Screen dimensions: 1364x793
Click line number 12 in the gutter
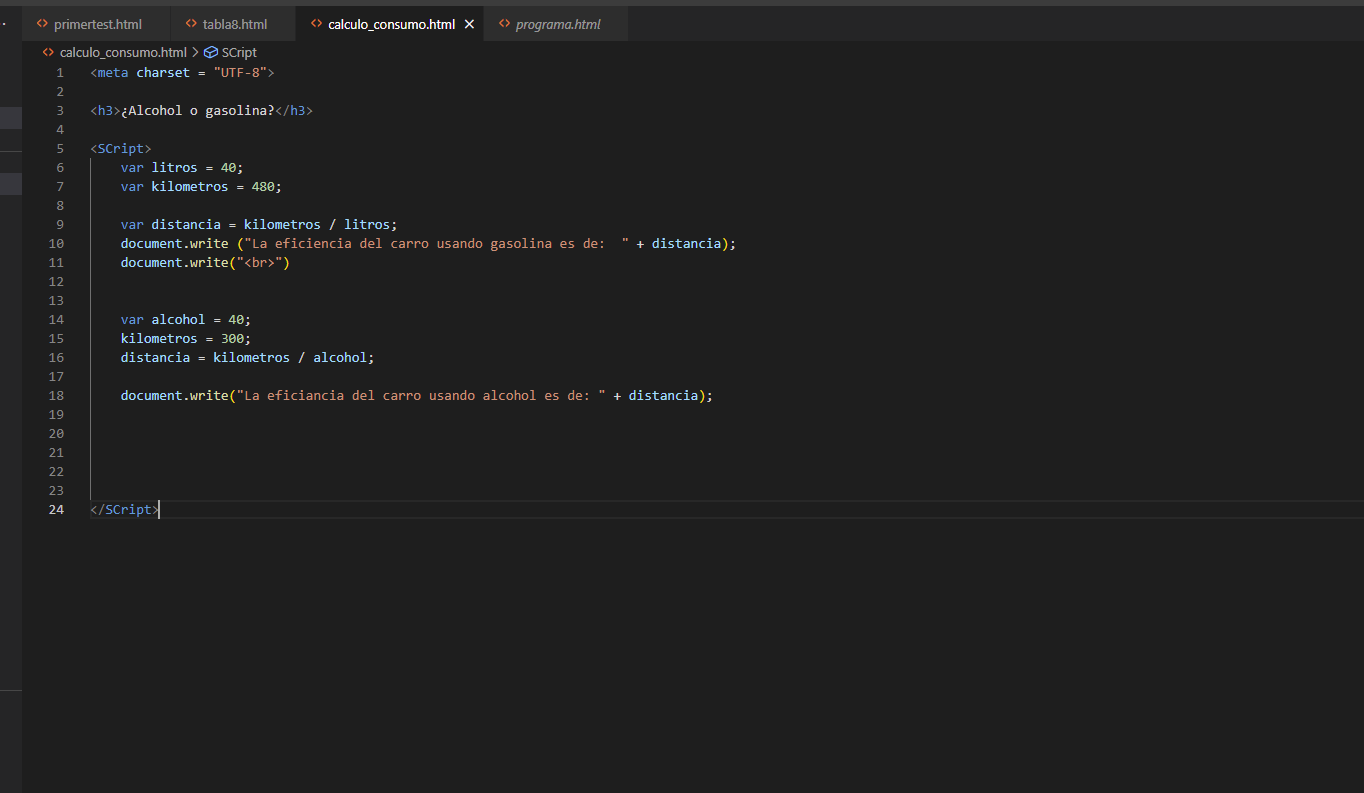point(56,282)
